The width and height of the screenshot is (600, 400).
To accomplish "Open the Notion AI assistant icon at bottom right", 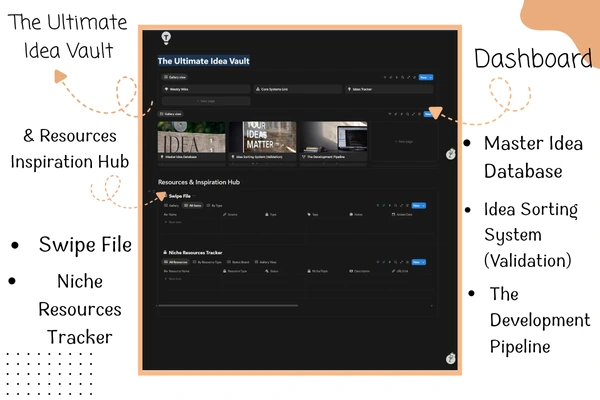I will (x=450, y=359).
